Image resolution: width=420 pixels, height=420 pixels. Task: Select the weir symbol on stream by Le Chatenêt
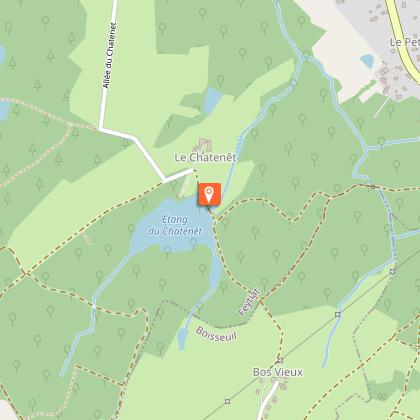pyautogui.click(x=240, y=143)
